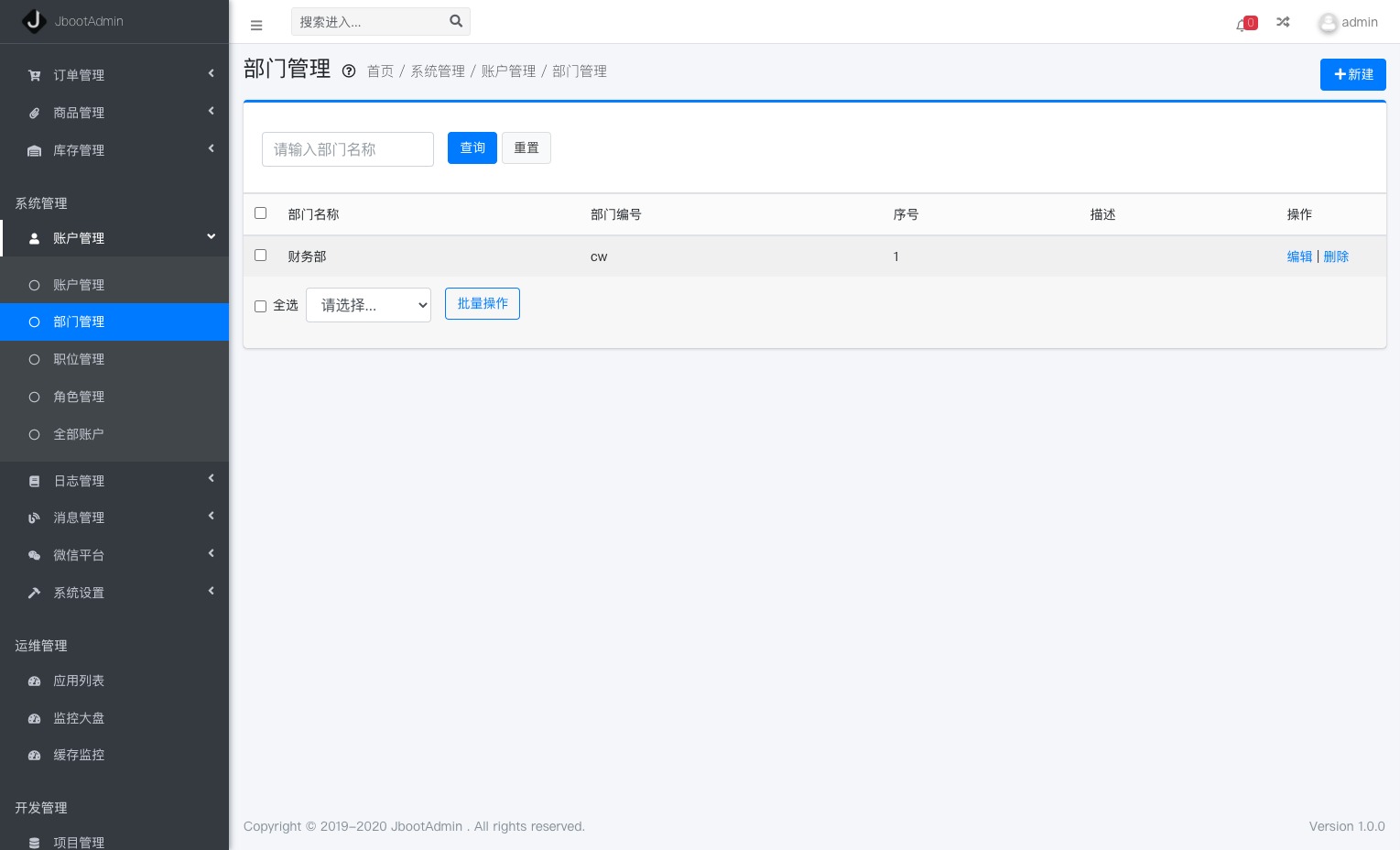The height and width of the screenshot is (850, 1400).
Task: Click the search magnifier icon
Action: click(456, 21)
